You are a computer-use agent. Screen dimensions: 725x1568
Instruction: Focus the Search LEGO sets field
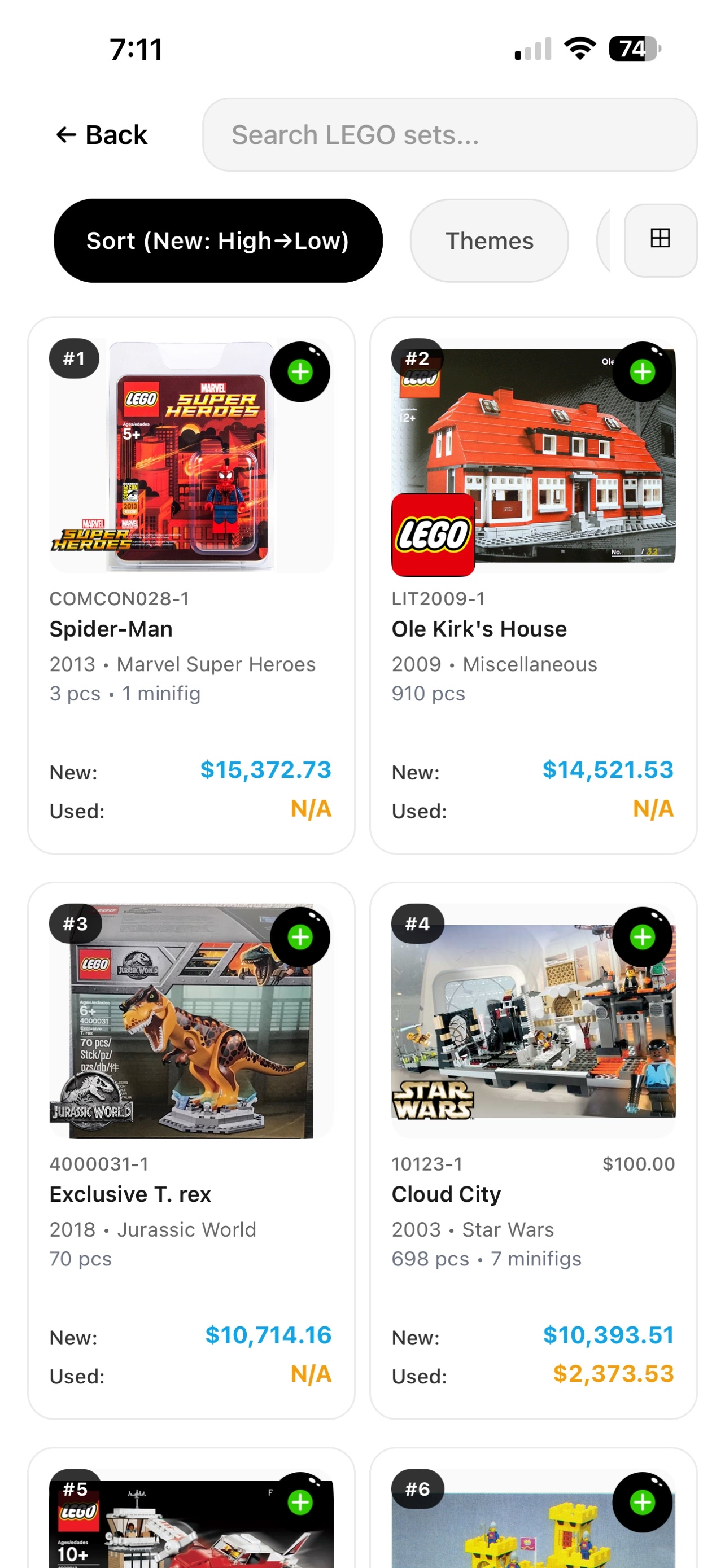450,134
